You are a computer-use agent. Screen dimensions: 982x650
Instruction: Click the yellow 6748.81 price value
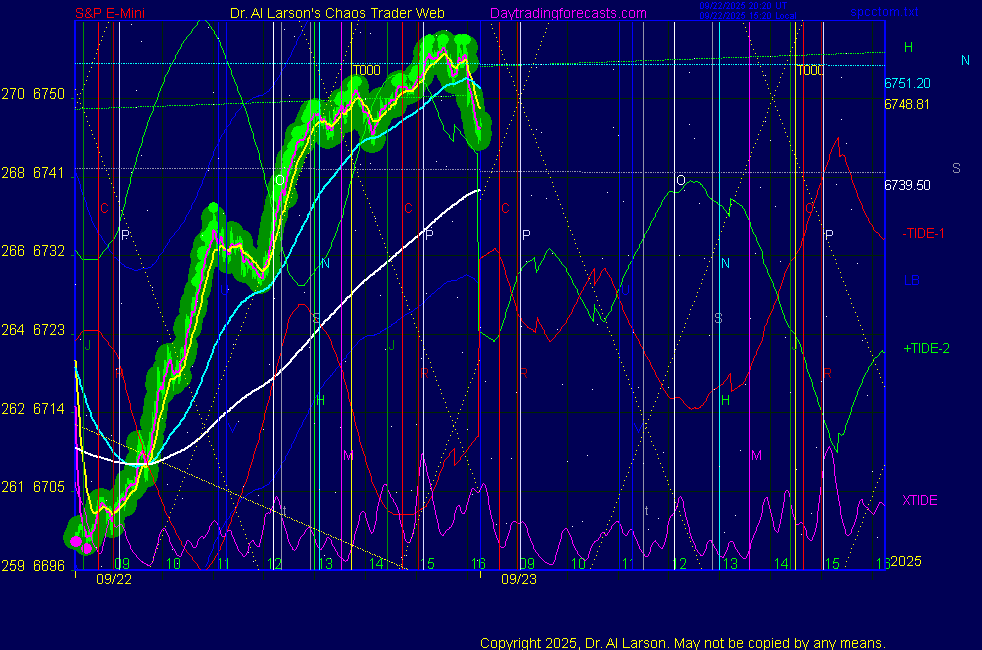point(907,104)
